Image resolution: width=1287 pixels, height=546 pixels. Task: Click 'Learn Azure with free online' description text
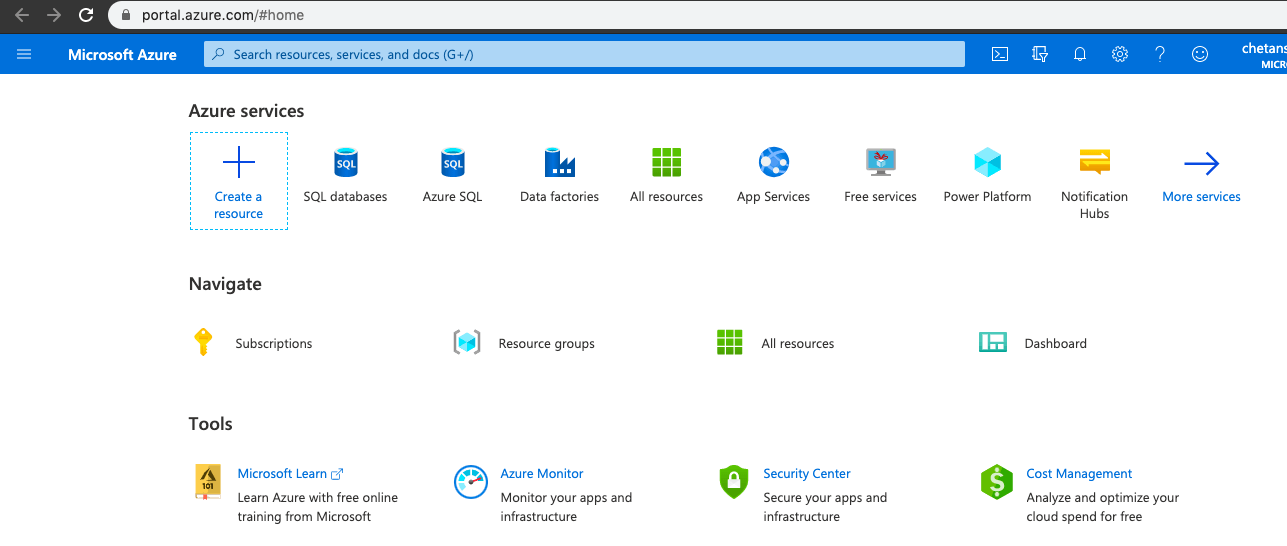click(x=318, y=497)
